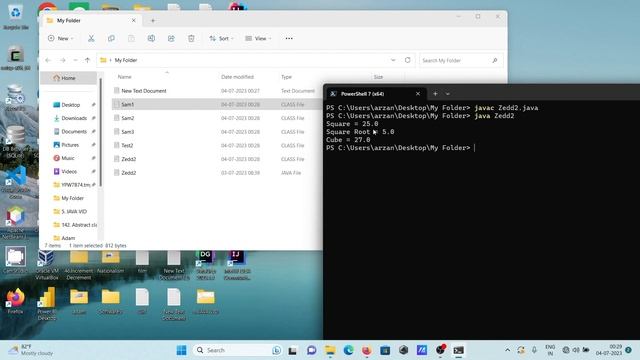The width and height of the screenshot is (640, 360).
Task: Open Chat from the taskbar
Action: click(x=311, y=350)
